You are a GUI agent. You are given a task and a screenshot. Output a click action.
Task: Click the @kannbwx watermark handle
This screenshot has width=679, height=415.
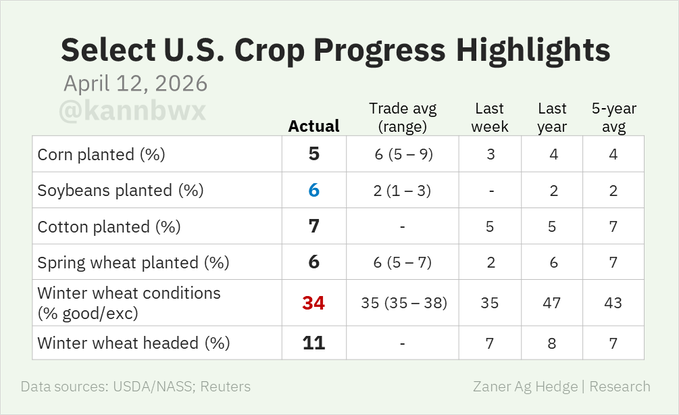click(x=132, y=111)
